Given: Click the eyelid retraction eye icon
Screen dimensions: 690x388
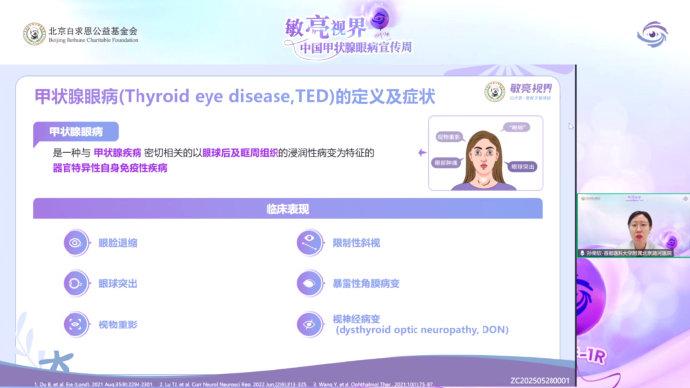Looking at the screenshot, I should [76, 242].
